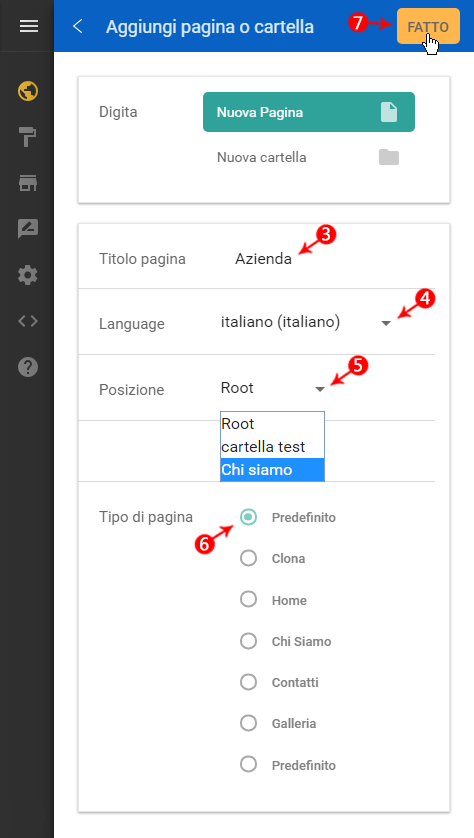Open the Posizione Root dropdown

click(273, 389)
